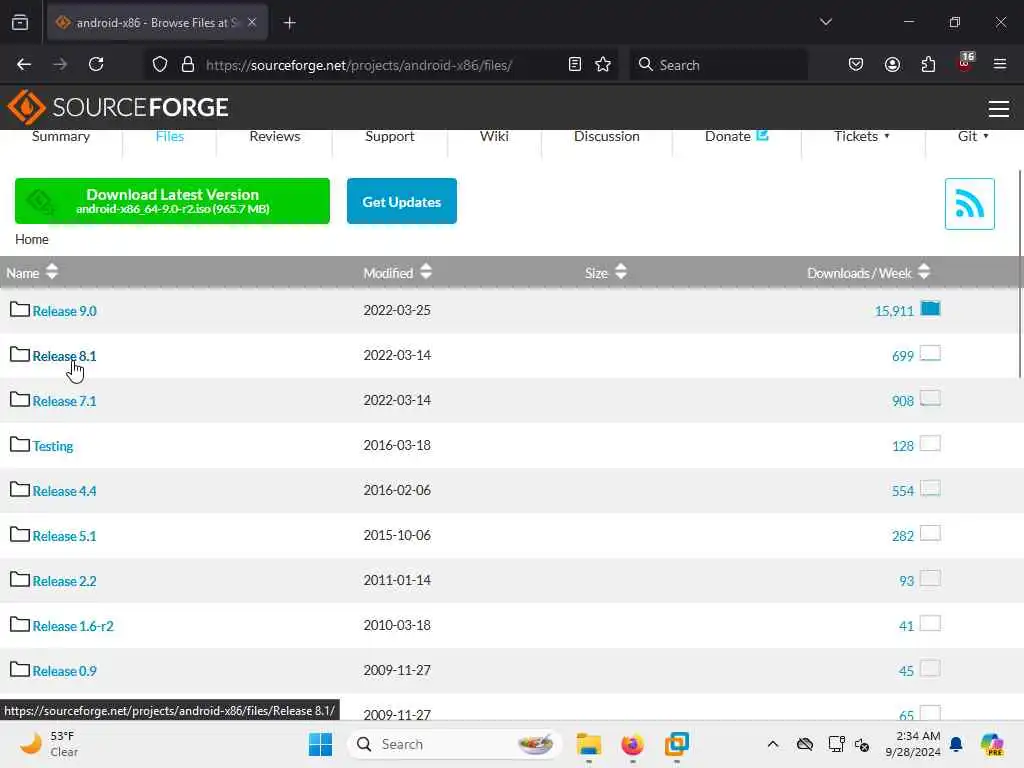This screenshot has height=768, width=1024.
Task: Click the Get Updates button
Action: click(x=402, y=201)
